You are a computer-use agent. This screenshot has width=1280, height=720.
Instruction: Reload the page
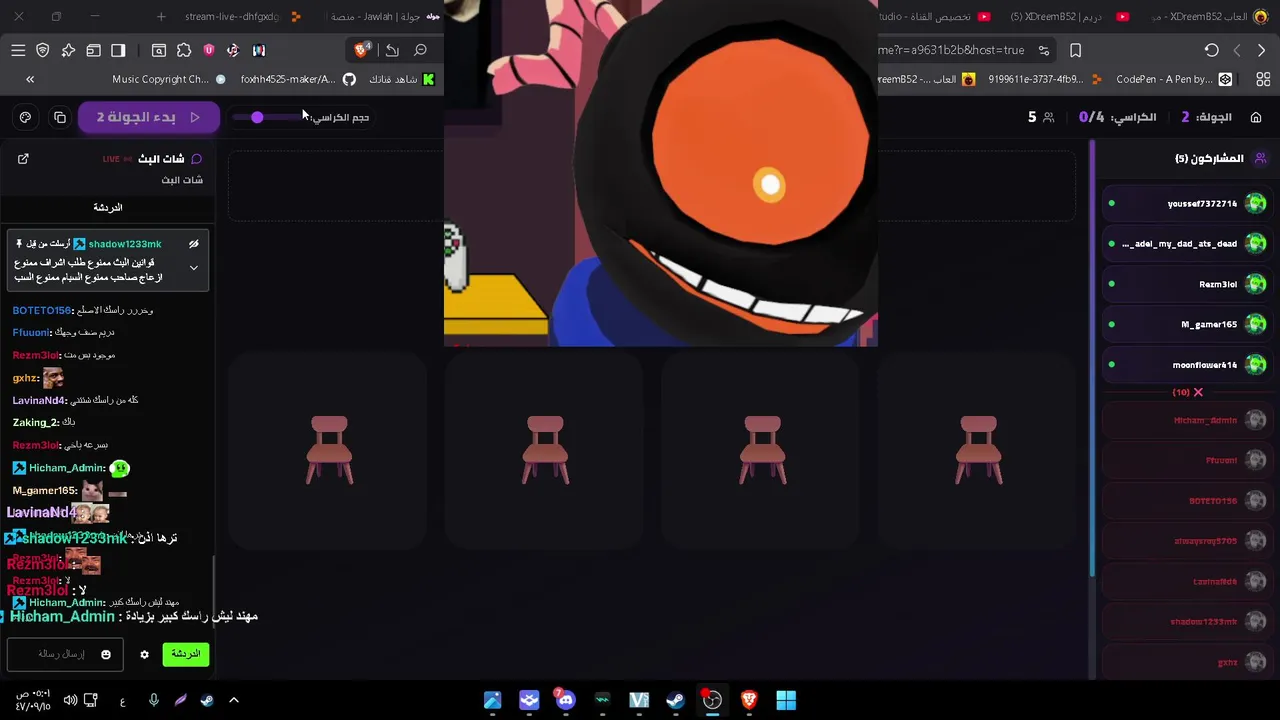point(1211,50)
